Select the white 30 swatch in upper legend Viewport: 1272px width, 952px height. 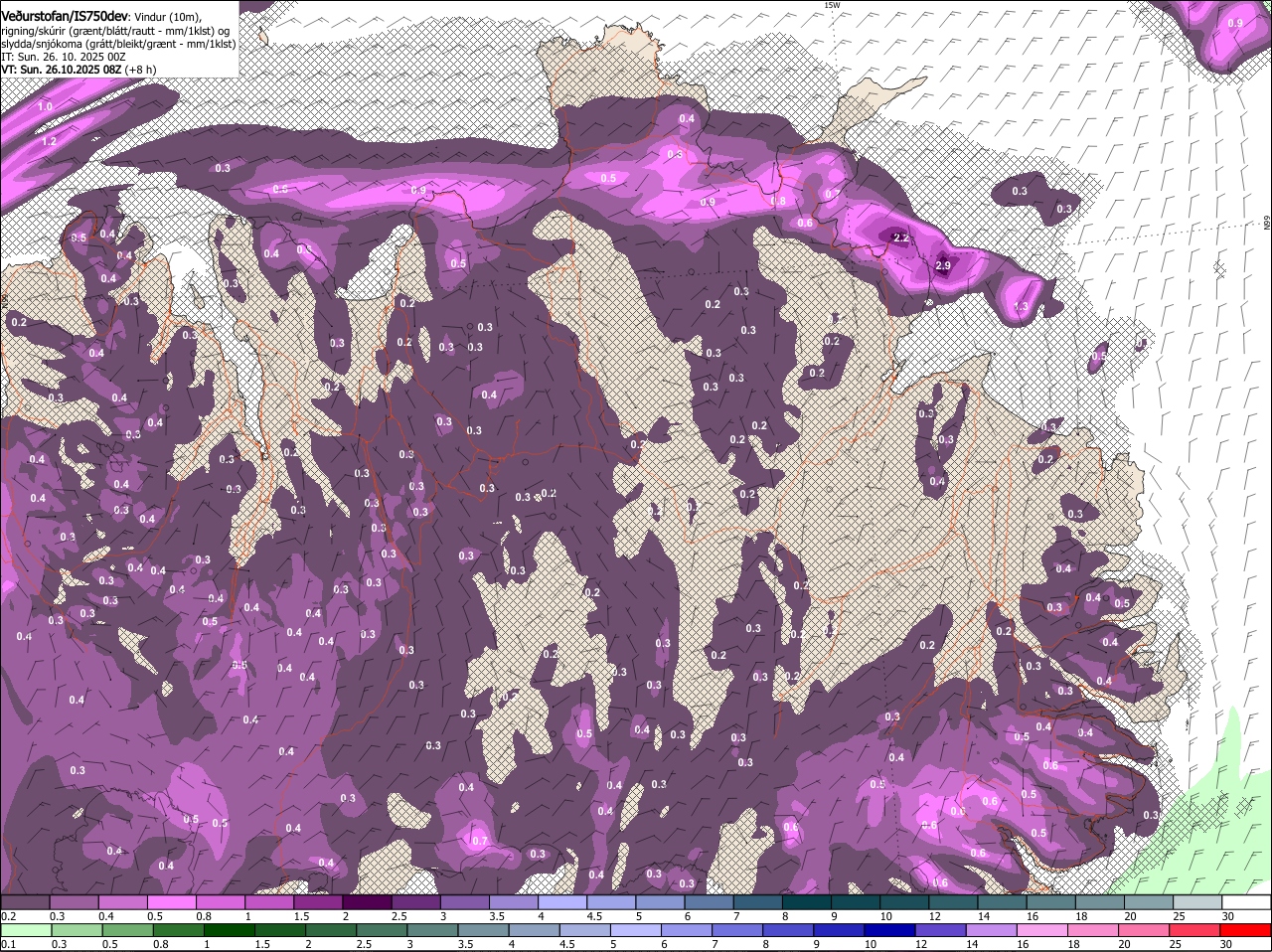pyautogui.click(x=1246, y=902)
